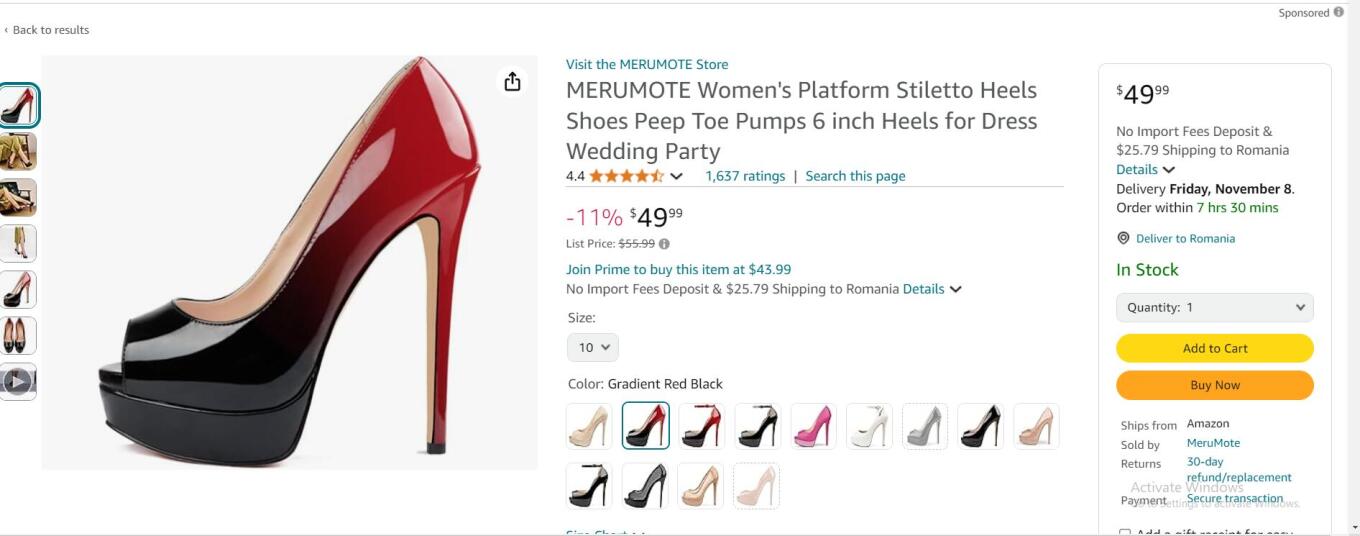Click the Back to results arrow

click(x=6, y=30)
